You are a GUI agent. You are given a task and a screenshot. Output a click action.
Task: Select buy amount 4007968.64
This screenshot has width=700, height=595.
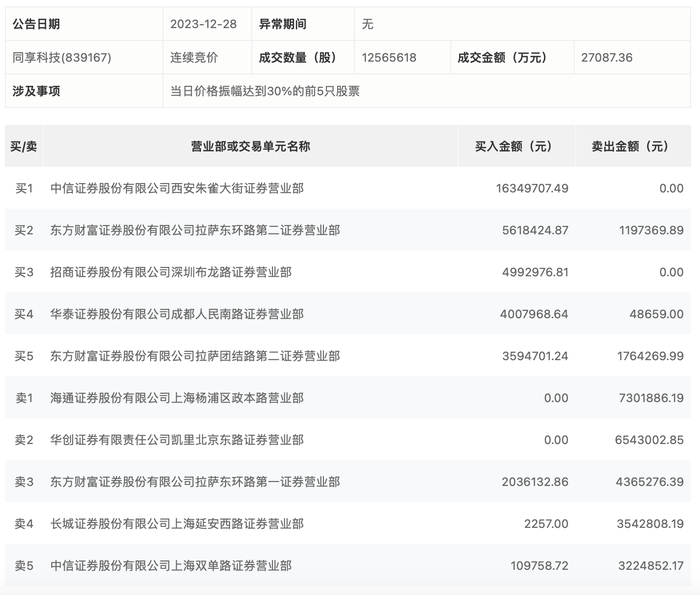[x=534, y=314]
